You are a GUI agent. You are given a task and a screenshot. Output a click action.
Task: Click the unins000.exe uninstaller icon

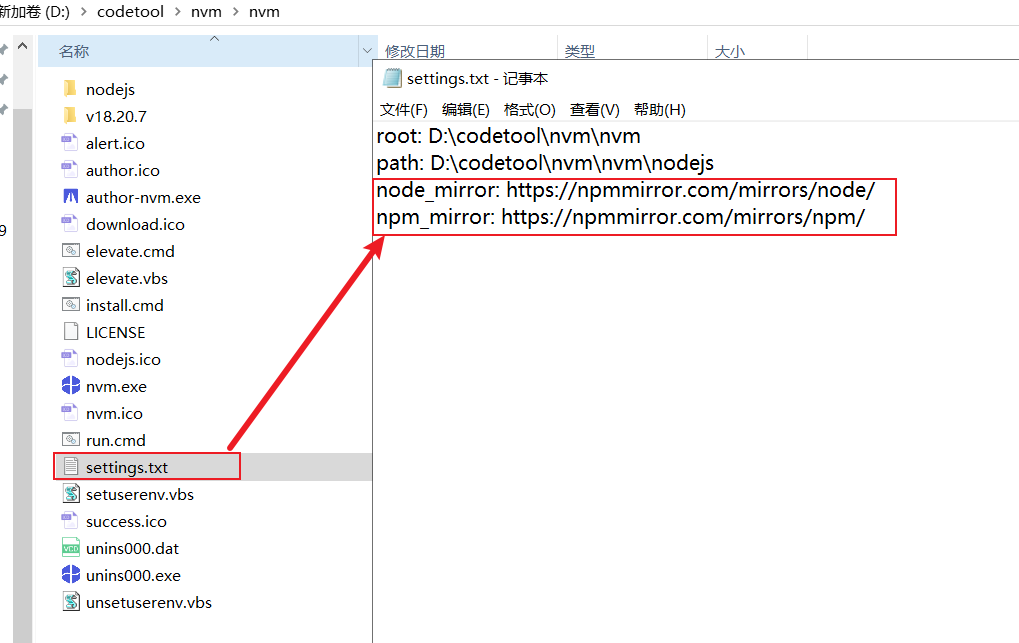coord(70,575)
